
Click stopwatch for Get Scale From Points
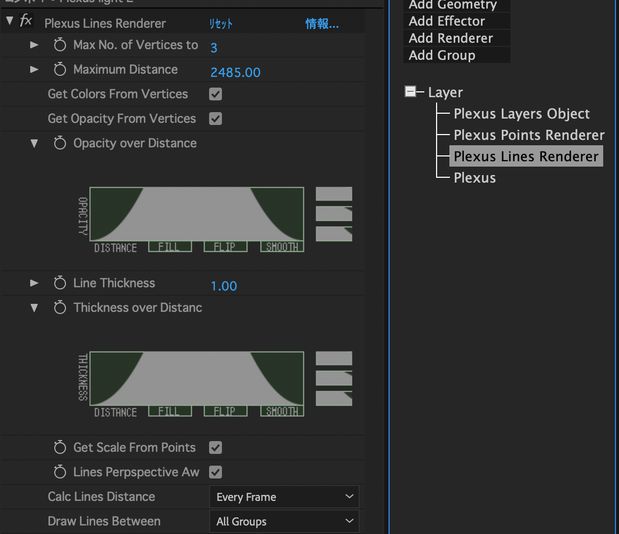[60, 448]
